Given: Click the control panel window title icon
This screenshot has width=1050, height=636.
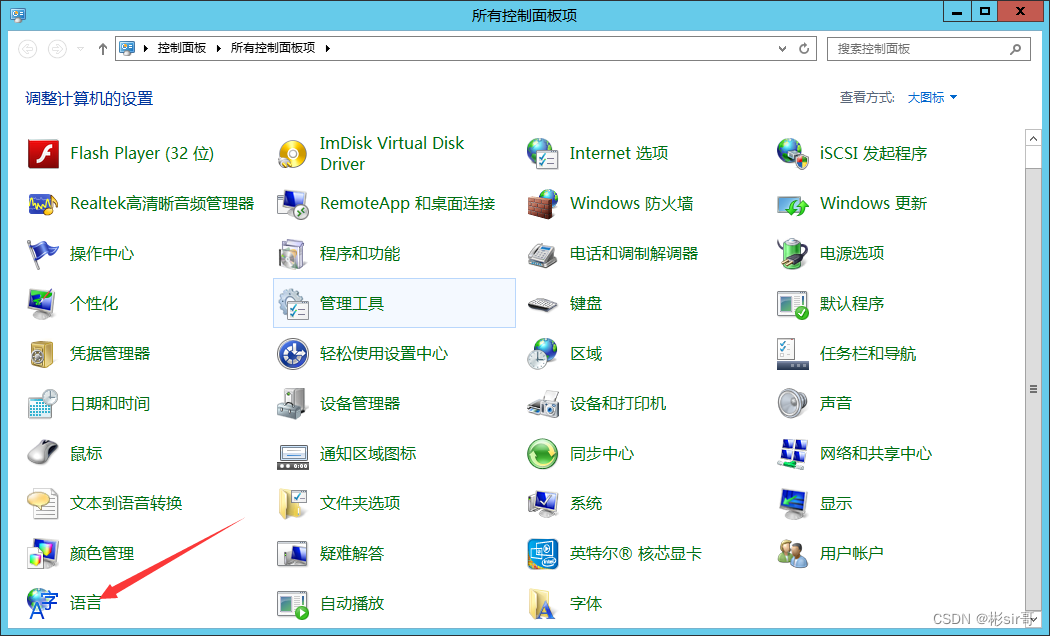Looking at the screenshot, I should [18, 15].
